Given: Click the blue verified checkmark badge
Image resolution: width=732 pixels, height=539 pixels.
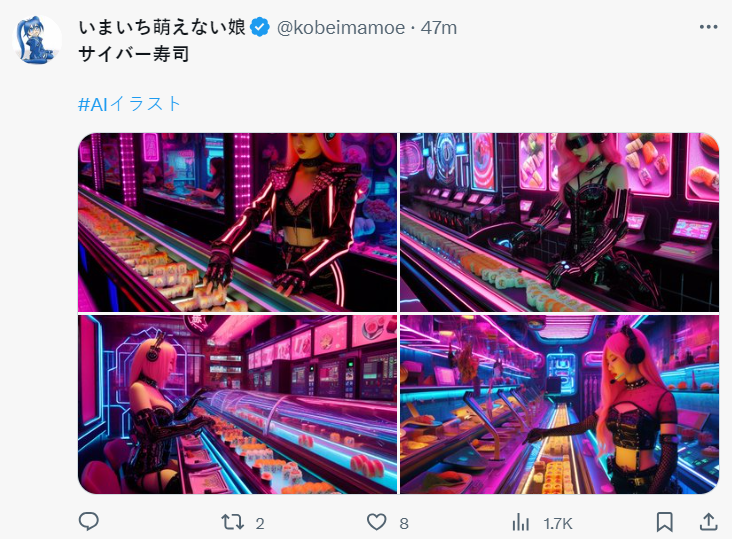Looking at the screenshot, I should point(260,27).
